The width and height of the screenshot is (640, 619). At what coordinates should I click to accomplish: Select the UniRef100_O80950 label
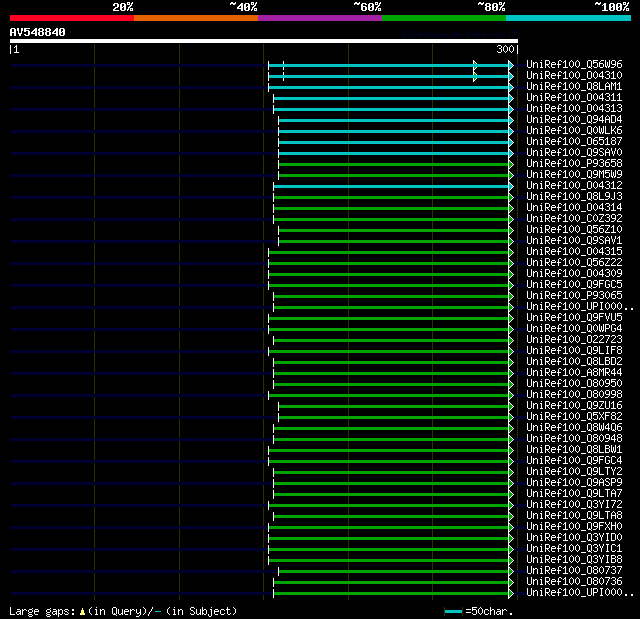(x=574, y=384)
